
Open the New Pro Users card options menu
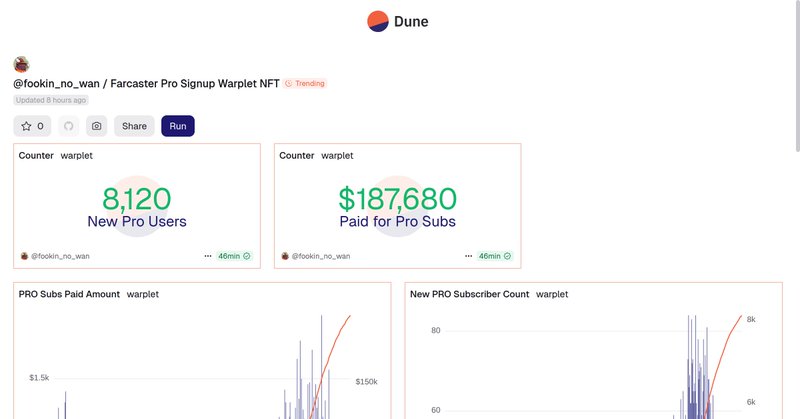click(x=208, y=256)
